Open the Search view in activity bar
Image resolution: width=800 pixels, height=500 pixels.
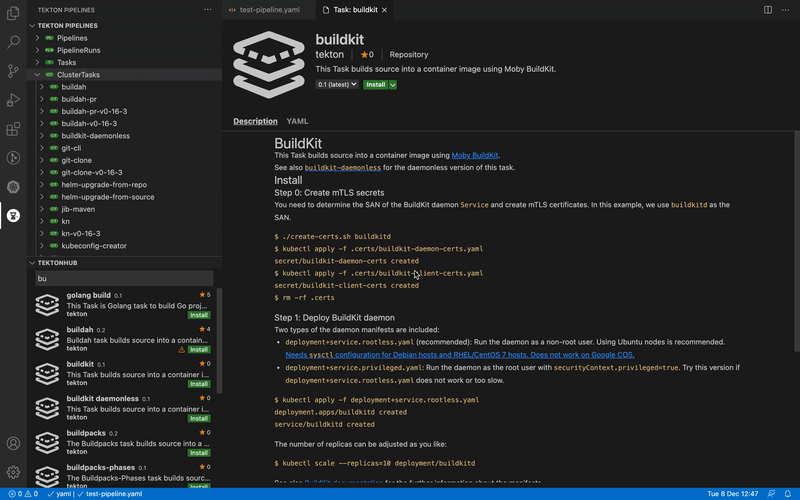click(13, 42)
